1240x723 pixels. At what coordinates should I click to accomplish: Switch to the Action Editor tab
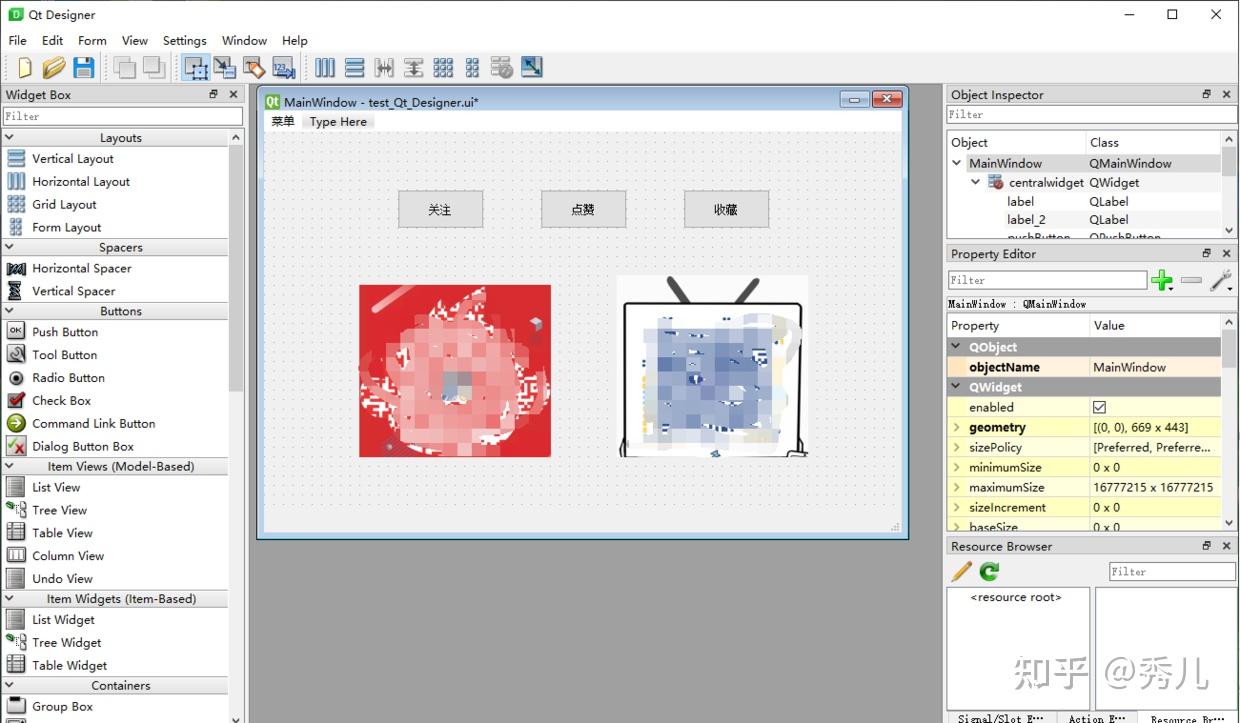click(x=1097, y=717)
